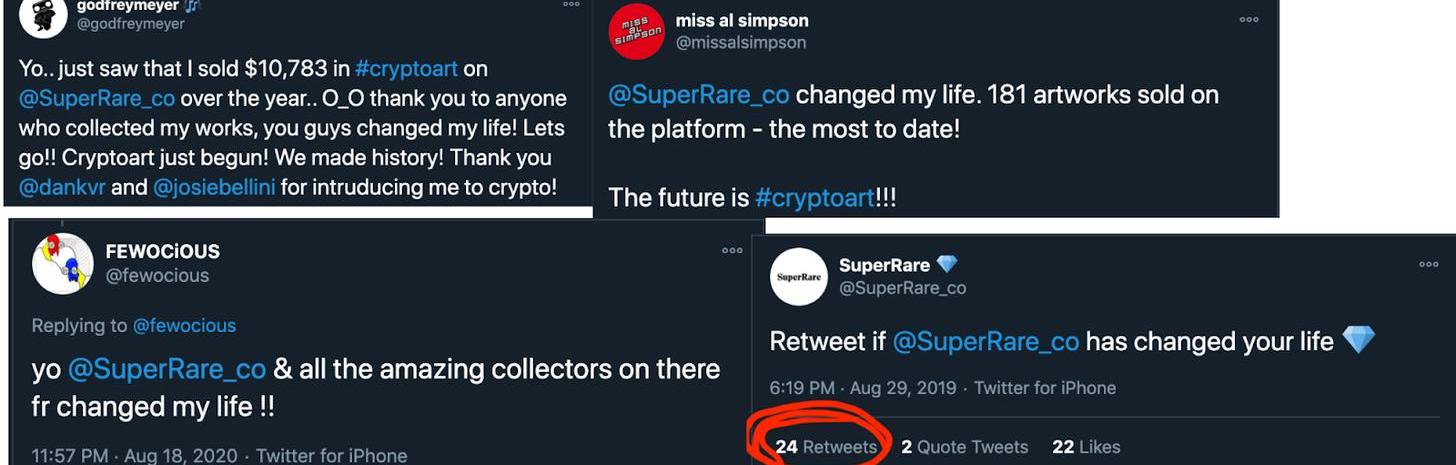Click @SuperRare_co mention in FEWOCiOUS tweet
Viewport: 1456px width, 465px height.
coord(166,369)
